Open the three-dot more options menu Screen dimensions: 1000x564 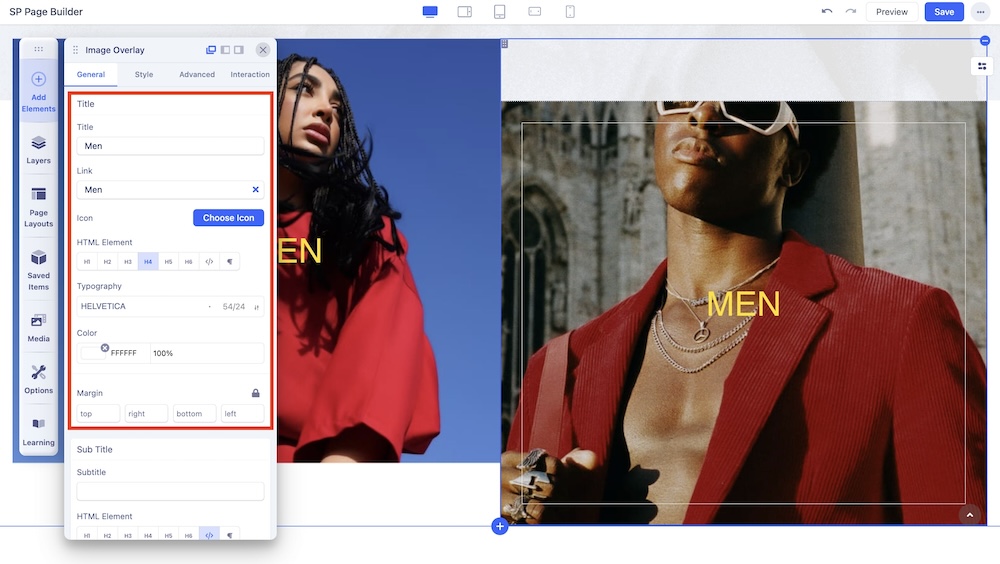(978, 12)
